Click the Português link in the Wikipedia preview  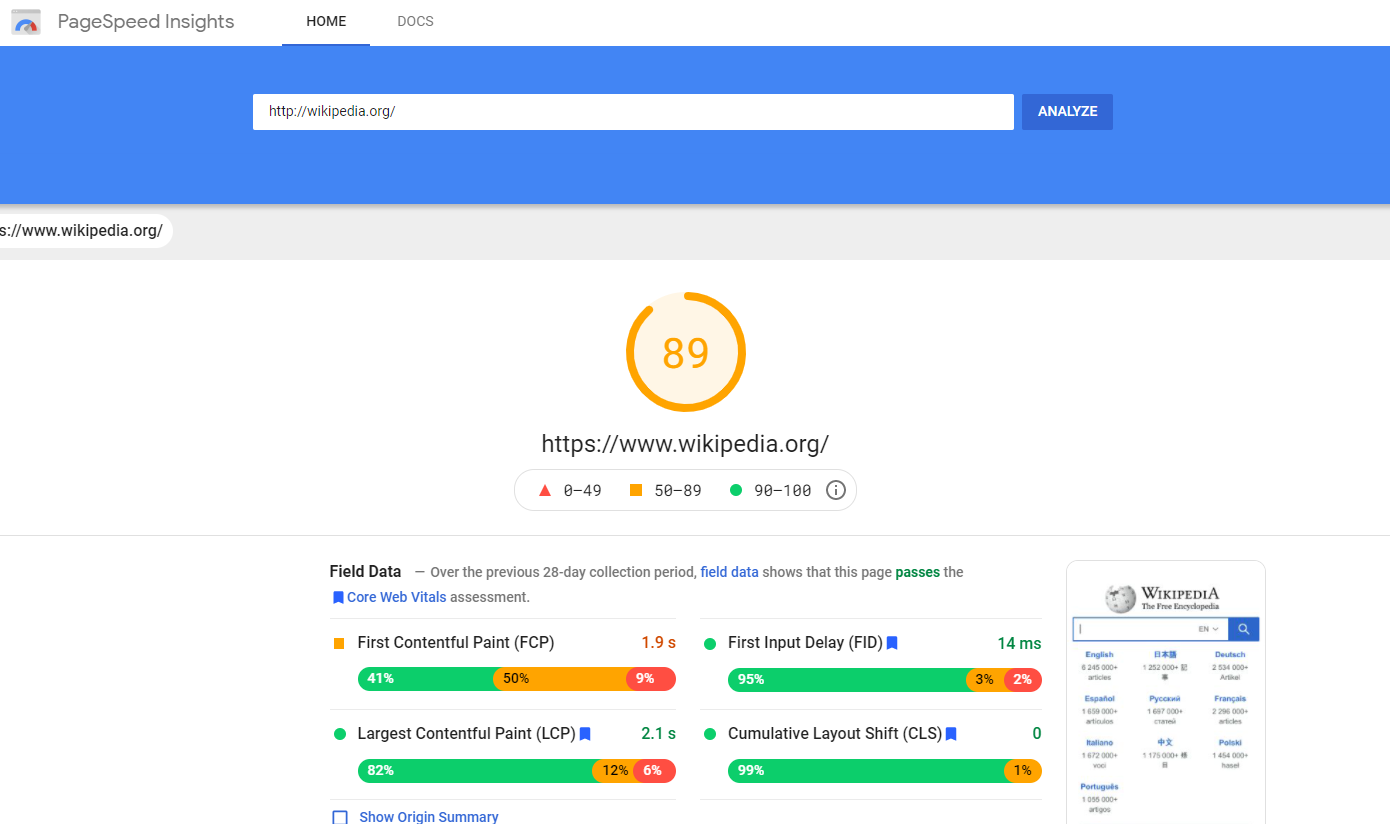[1099, 787]
